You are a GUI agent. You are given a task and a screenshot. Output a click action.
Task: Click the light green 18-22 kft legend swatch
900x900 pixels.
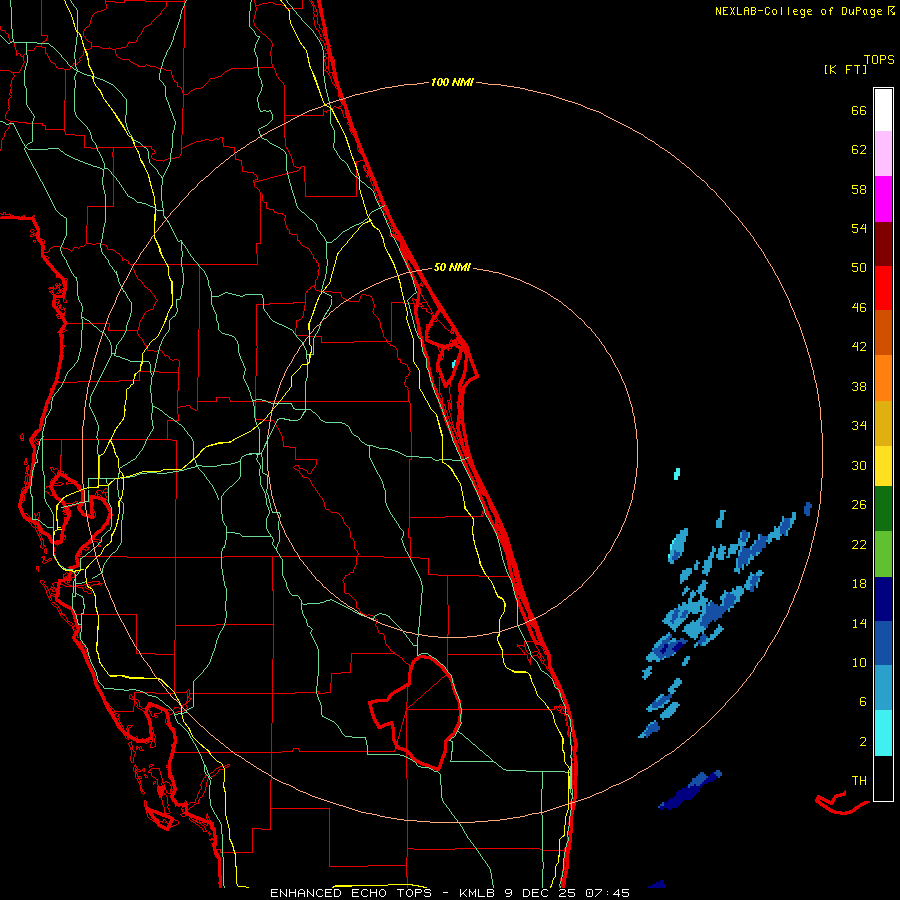point(883,554)
